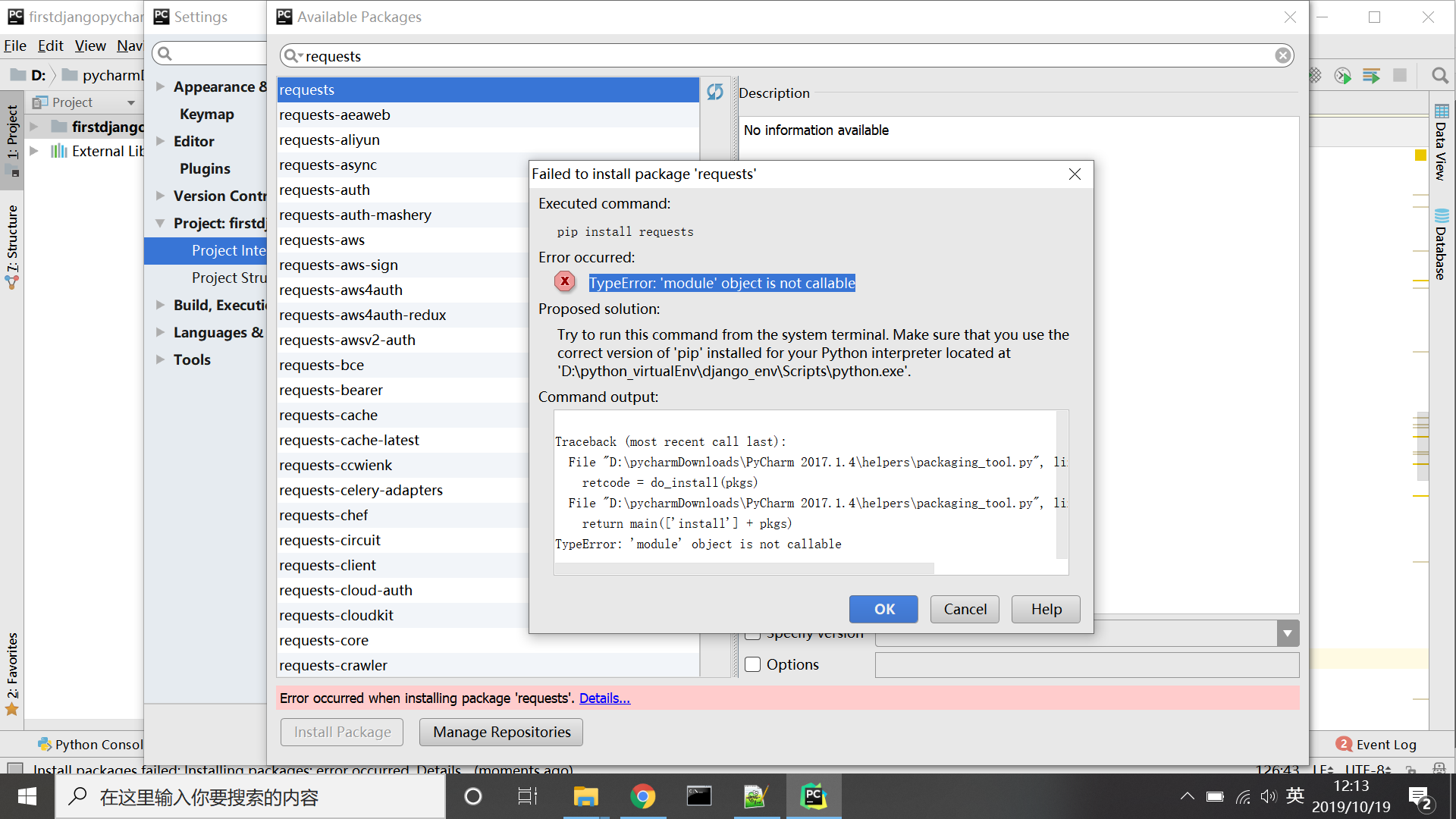This screenshot has width=1456, height=819.
Task: Open the Data View side panel
Action: [1441, 142]
